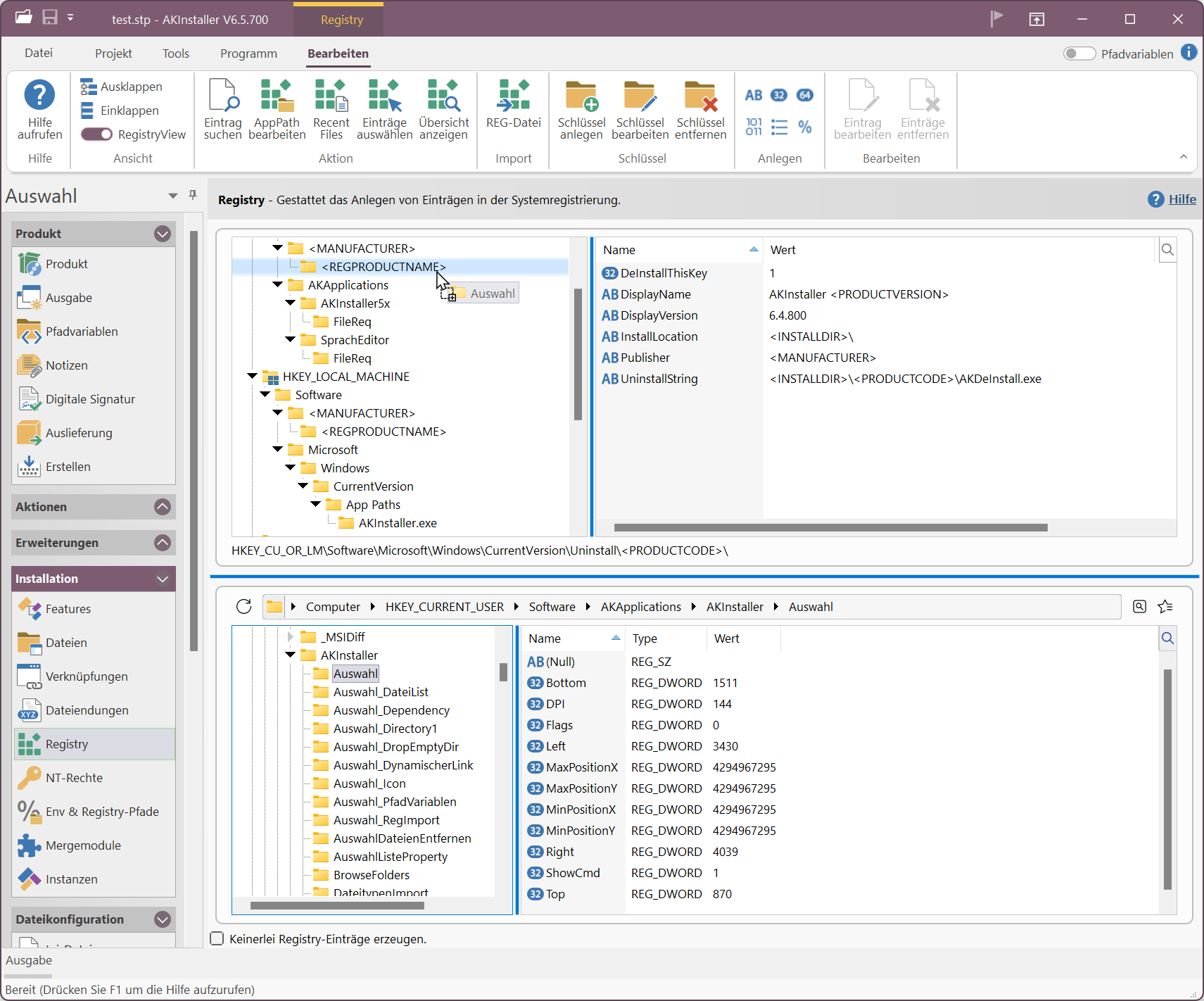This screenshot has width=1204, height=1001.
Task: Open AppPath bearbeiten tool
Action: pos(277,109)
